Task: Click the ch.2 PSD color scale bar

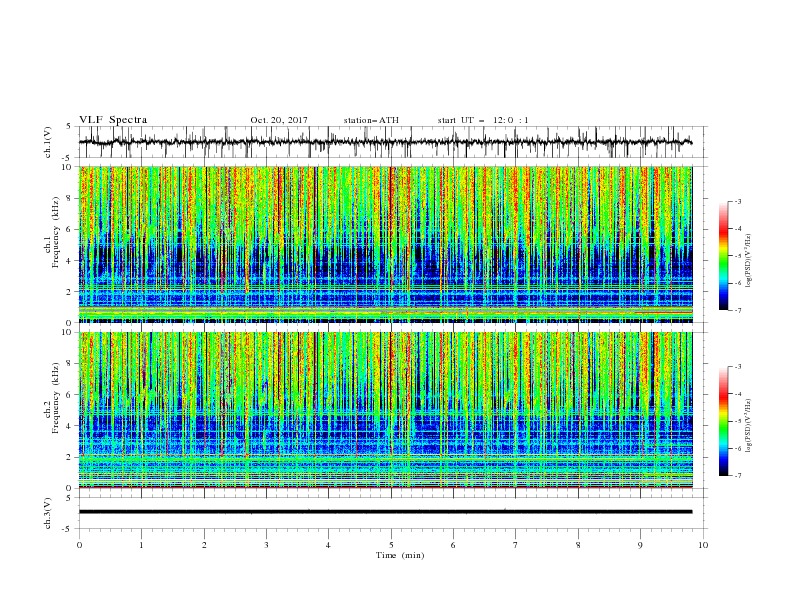Action: [x=723, y=421]
